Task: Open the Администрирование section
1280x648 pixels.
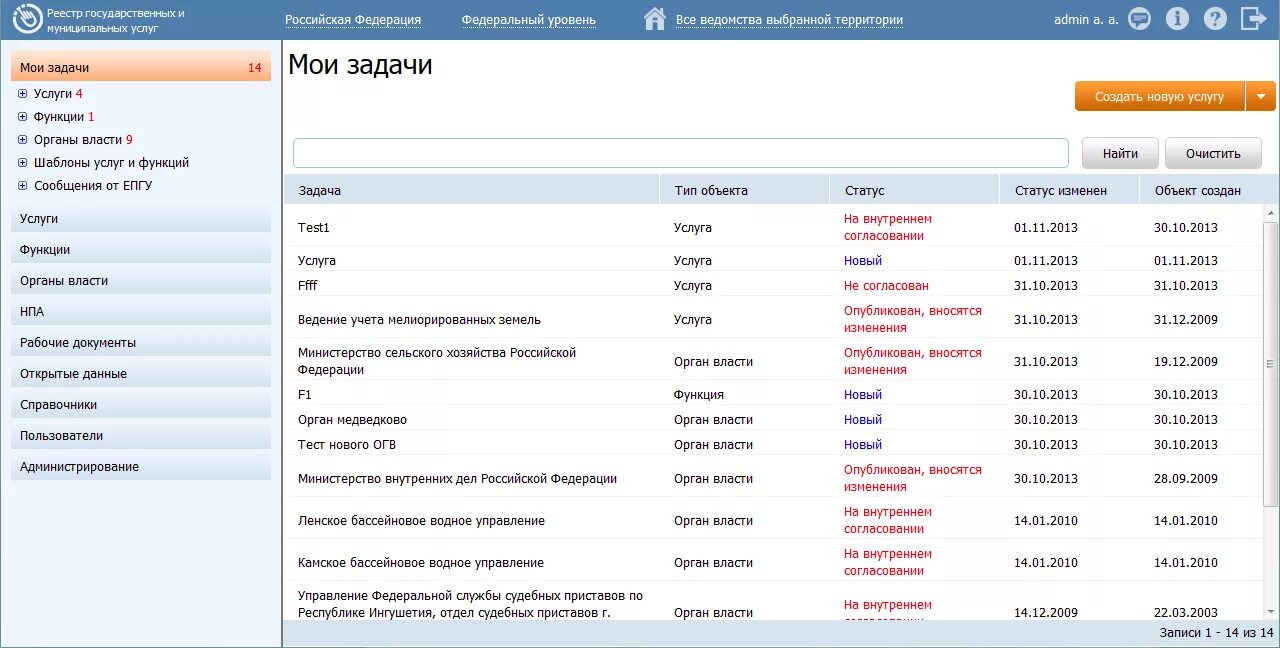Action: pos(141,467)
